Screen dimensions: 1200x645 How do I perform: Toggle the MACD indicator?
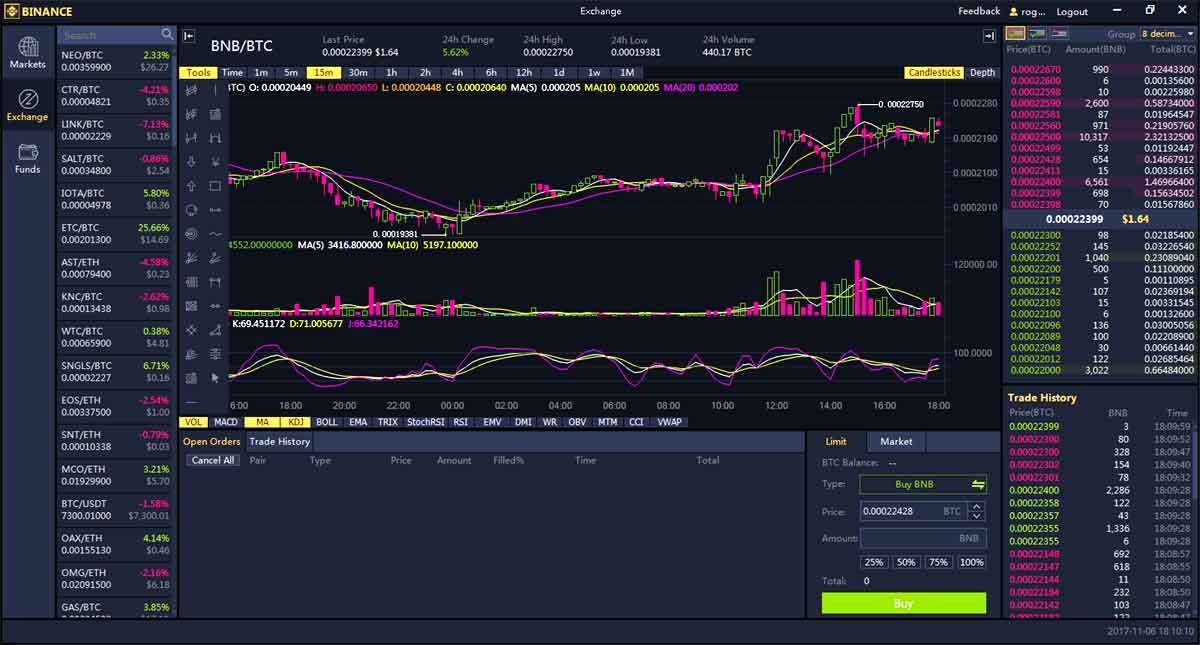click(226, 422)
